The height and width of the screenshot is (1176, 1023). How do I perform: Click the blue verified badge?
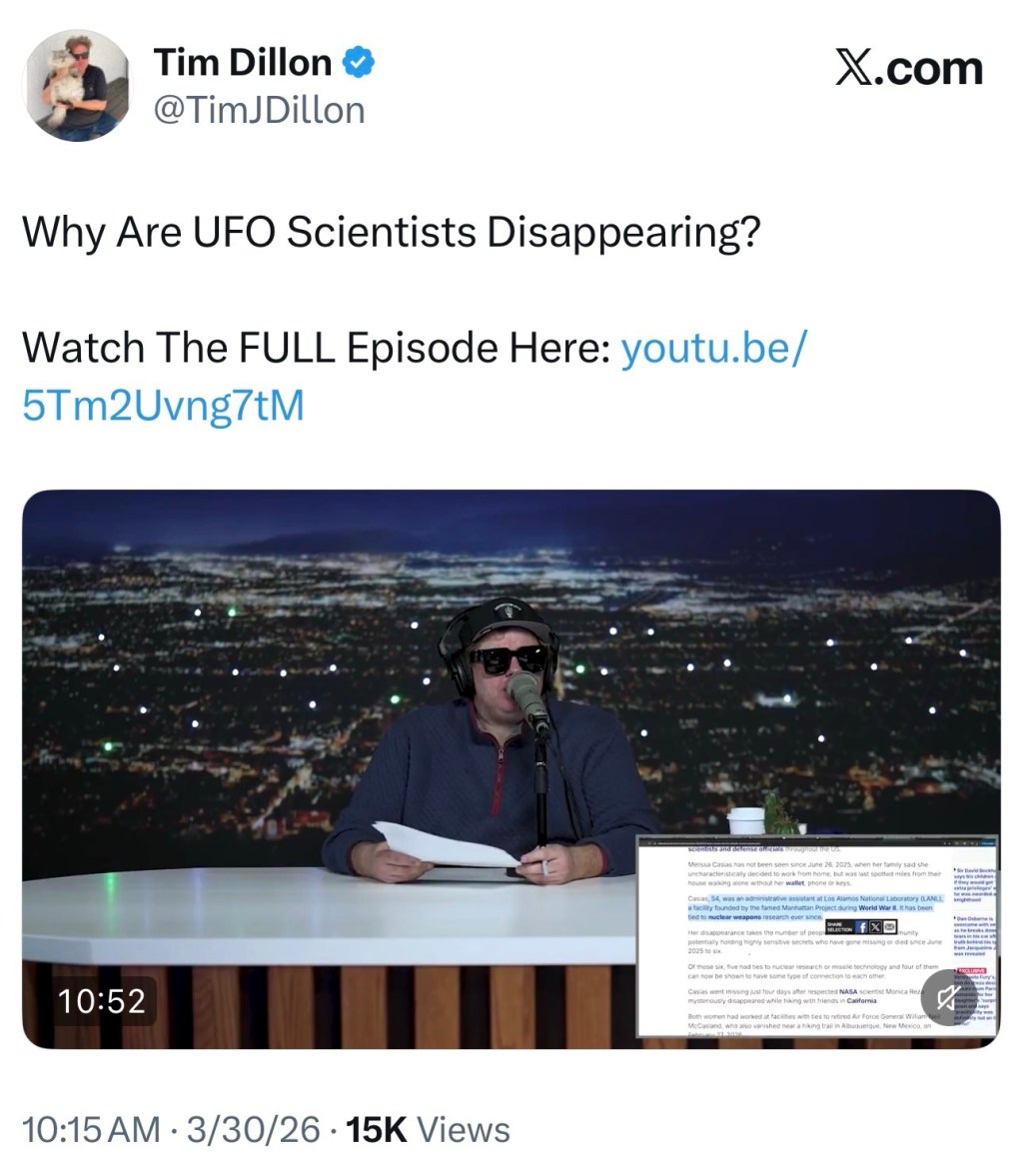(x=359, y=62)
